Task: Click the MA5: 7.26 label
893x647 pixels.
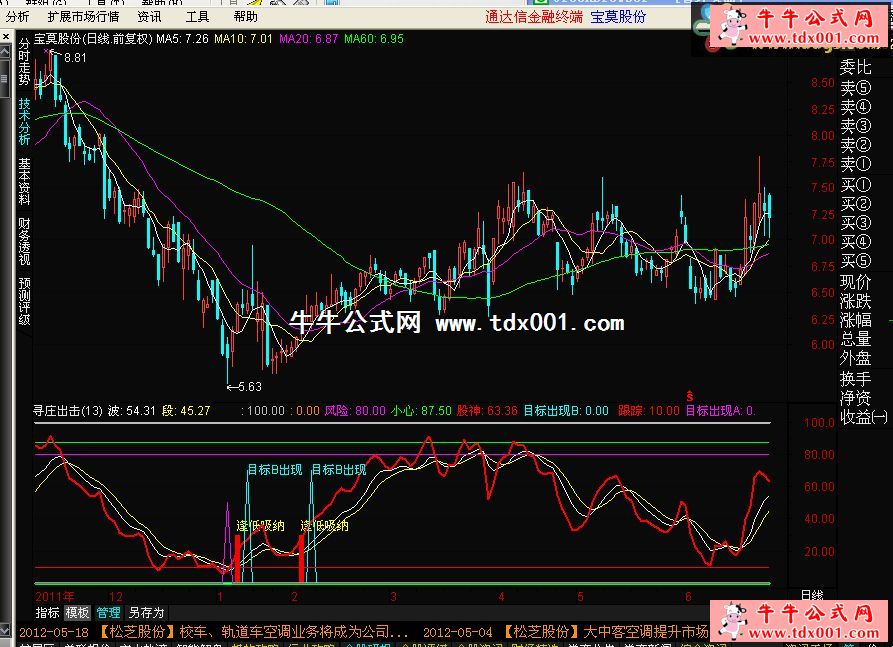Action: click(182, 39)
